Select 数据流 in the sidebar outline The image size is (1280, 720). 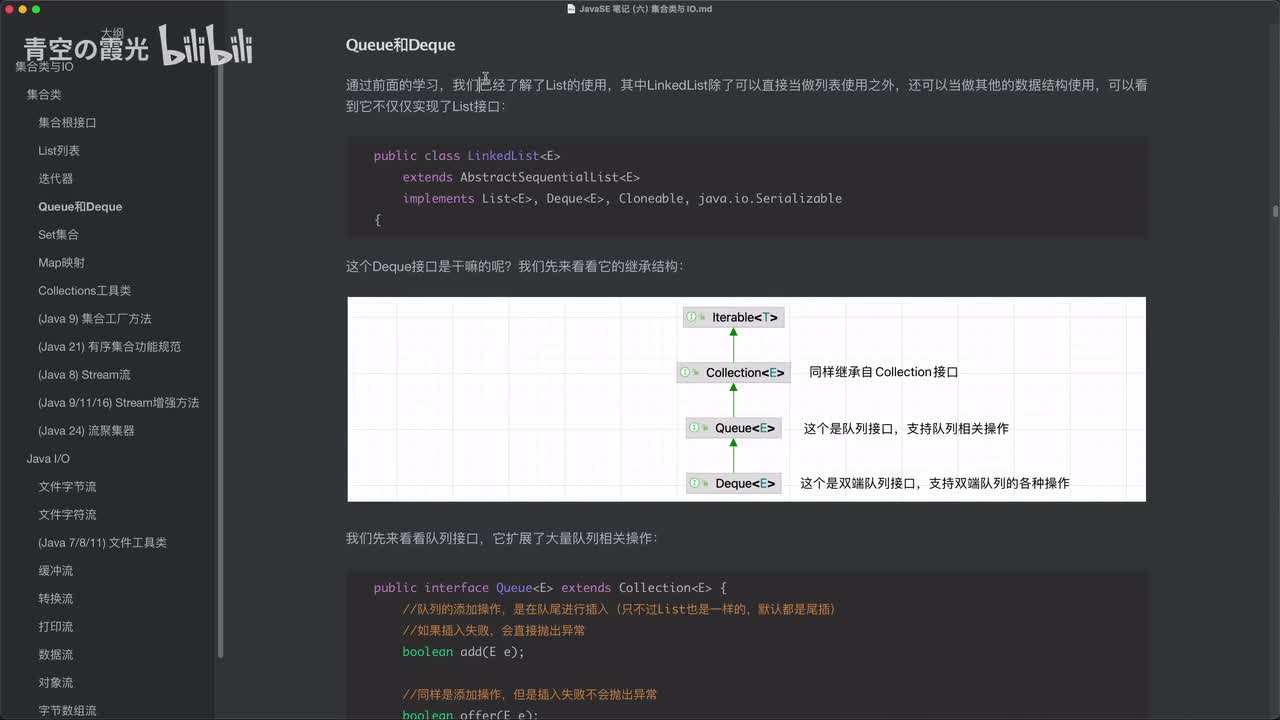pos(56,654)
